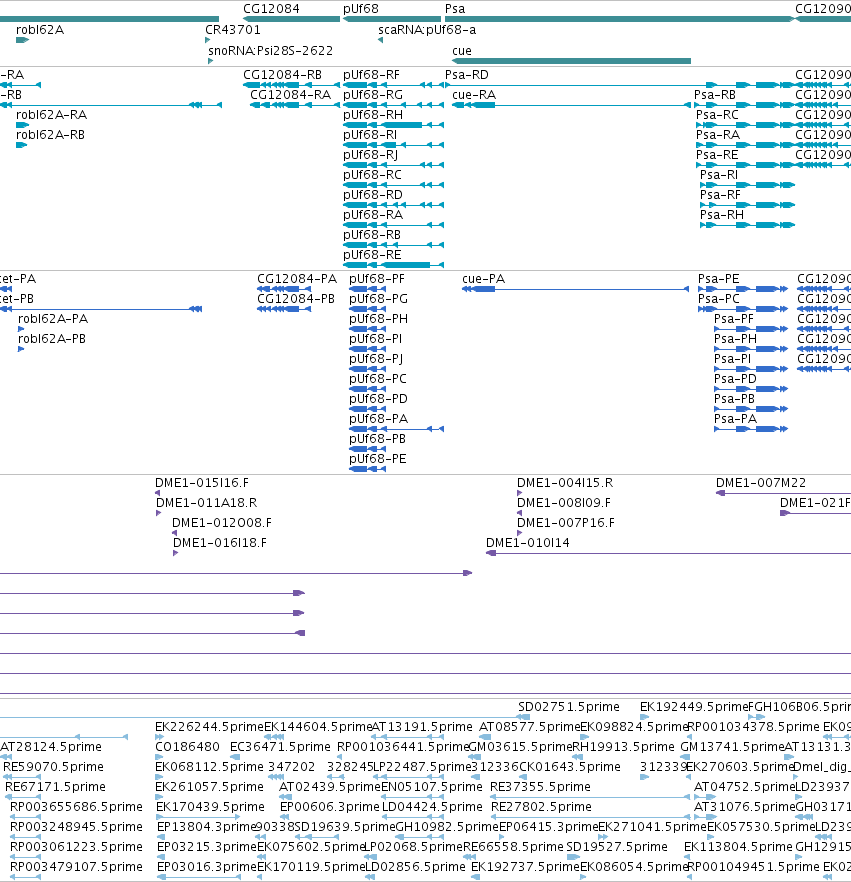Select the Psa-RD transcript label
This screenshot has height=882, width=851.
click(467, 75)
